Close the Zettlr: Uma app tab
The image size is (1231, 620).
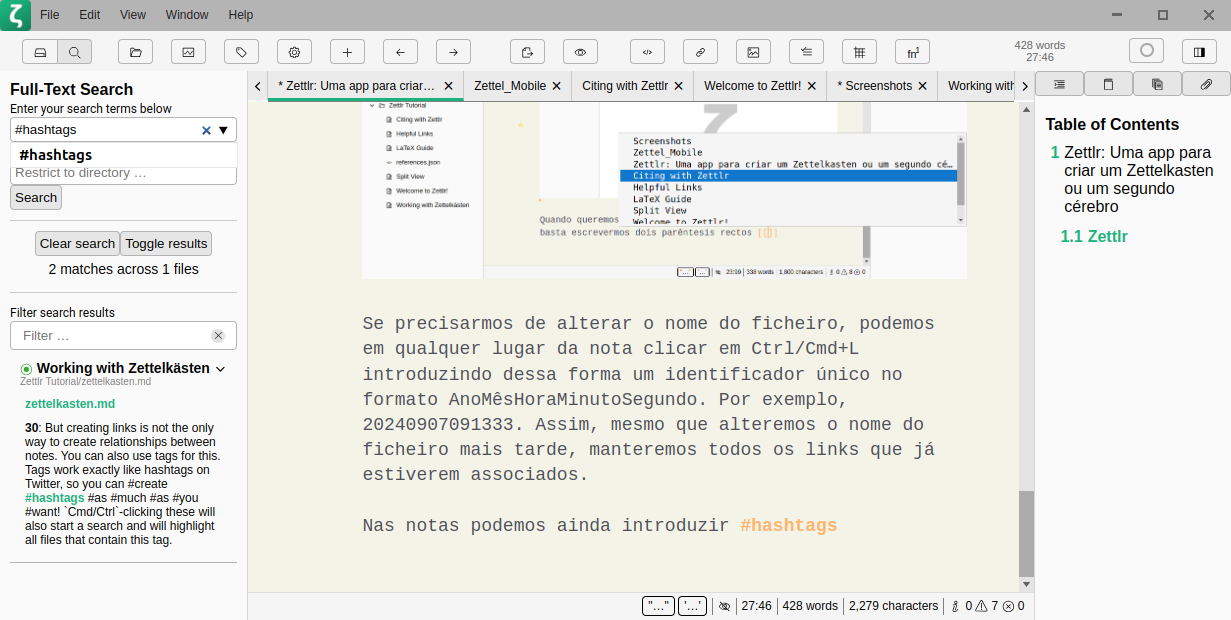(449, 86)
